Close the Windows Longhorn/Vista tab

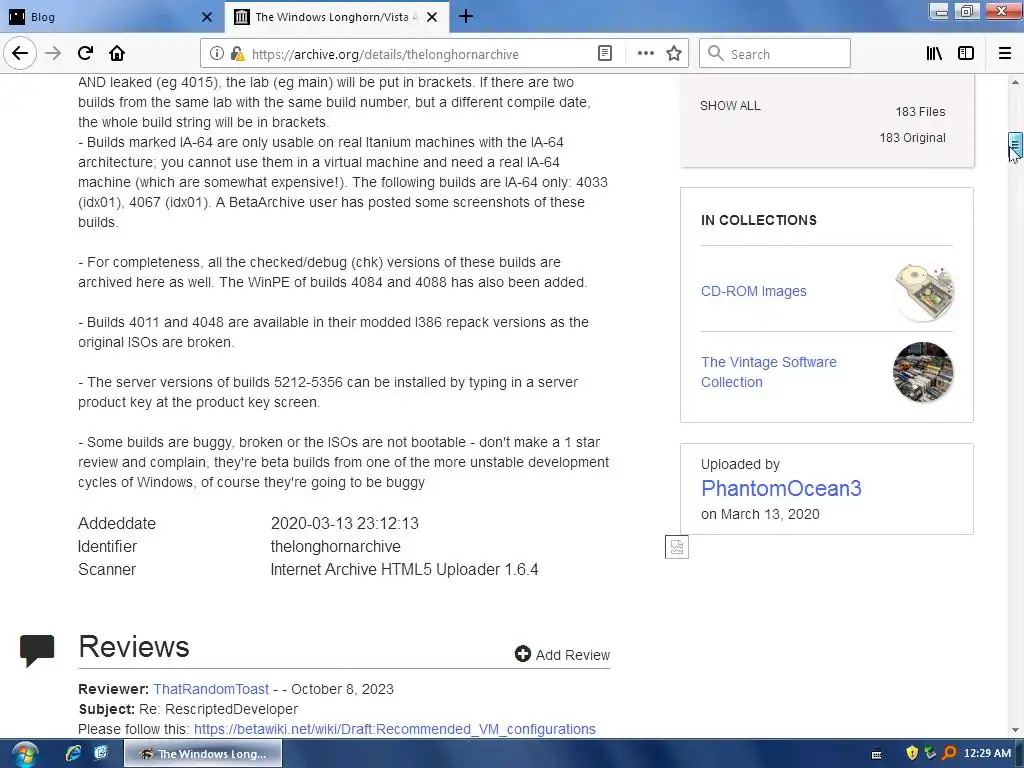point(432,17)
